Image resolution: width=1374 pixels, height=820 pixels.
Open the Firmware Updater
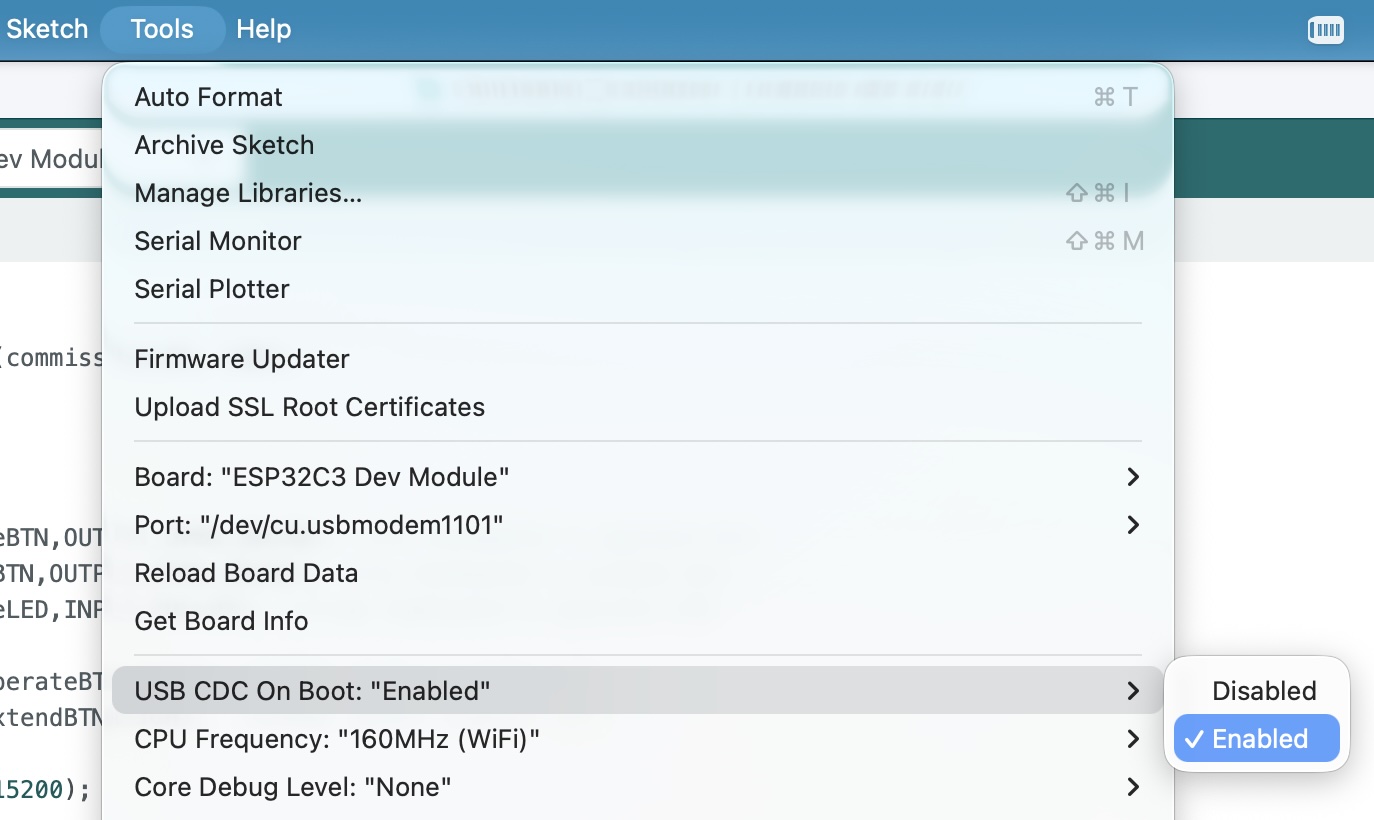pyautogui.click(x=242, y=359)
